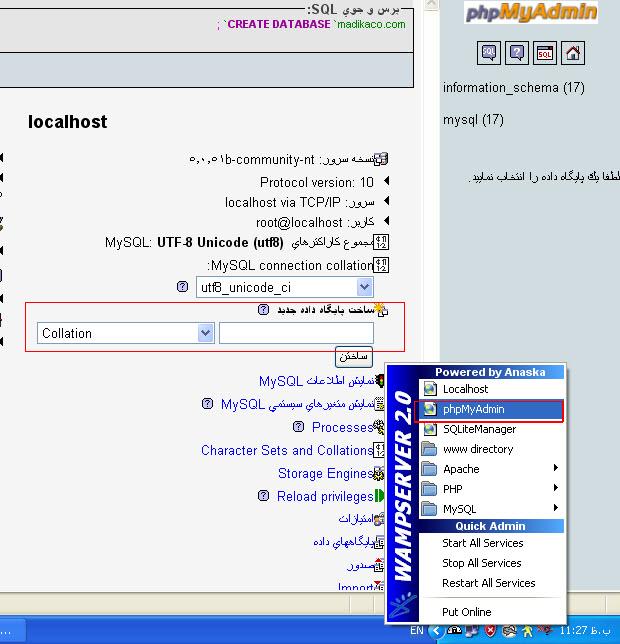The height and width of the screenshot is (644, 620).
Task: Click folder icon beside Apache entry
Action: click(430, 469)
